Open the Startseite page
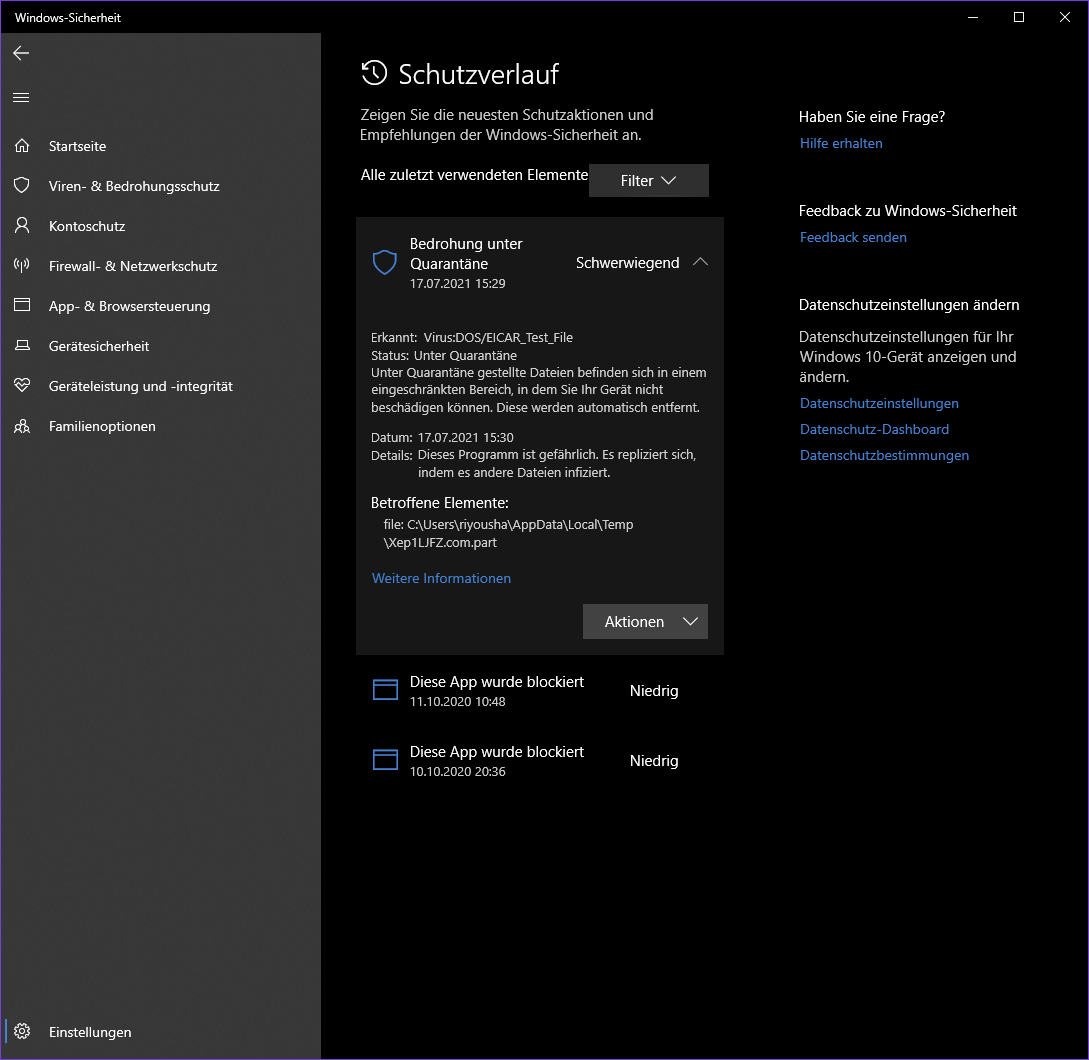 point(160,146)
